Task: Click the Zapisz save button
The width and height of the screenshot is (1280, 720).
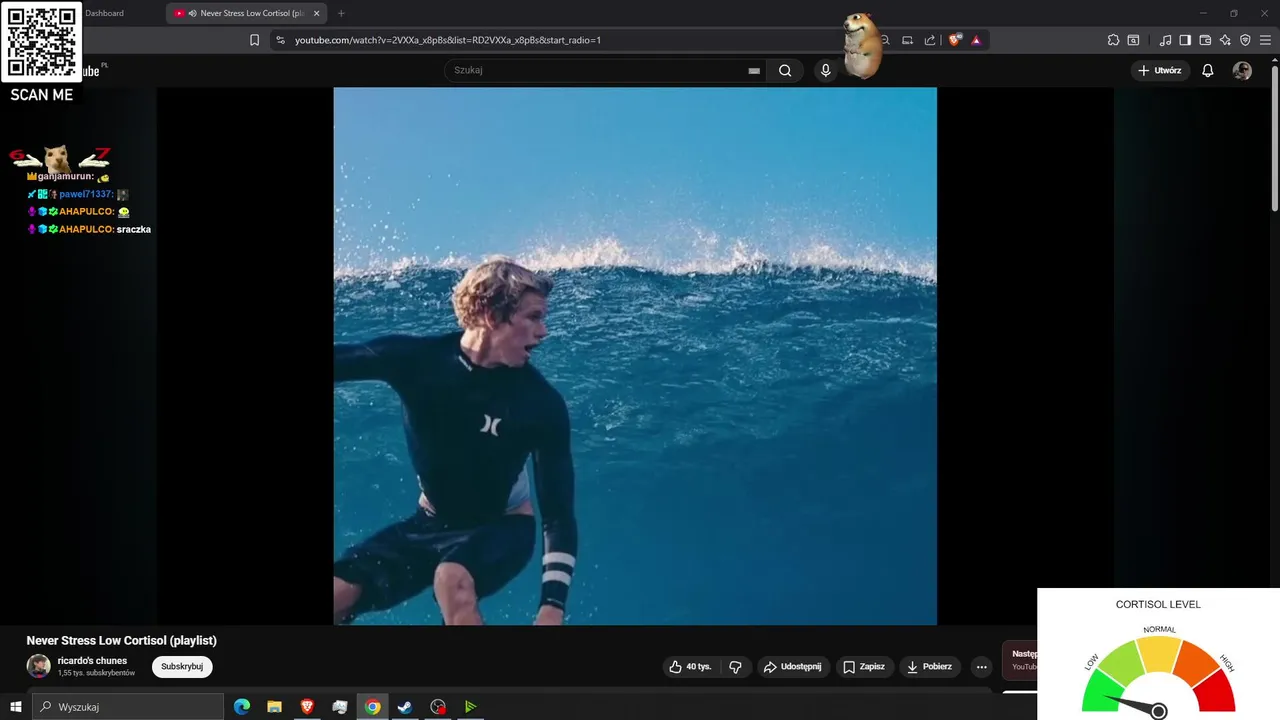Action: [864, 666]
